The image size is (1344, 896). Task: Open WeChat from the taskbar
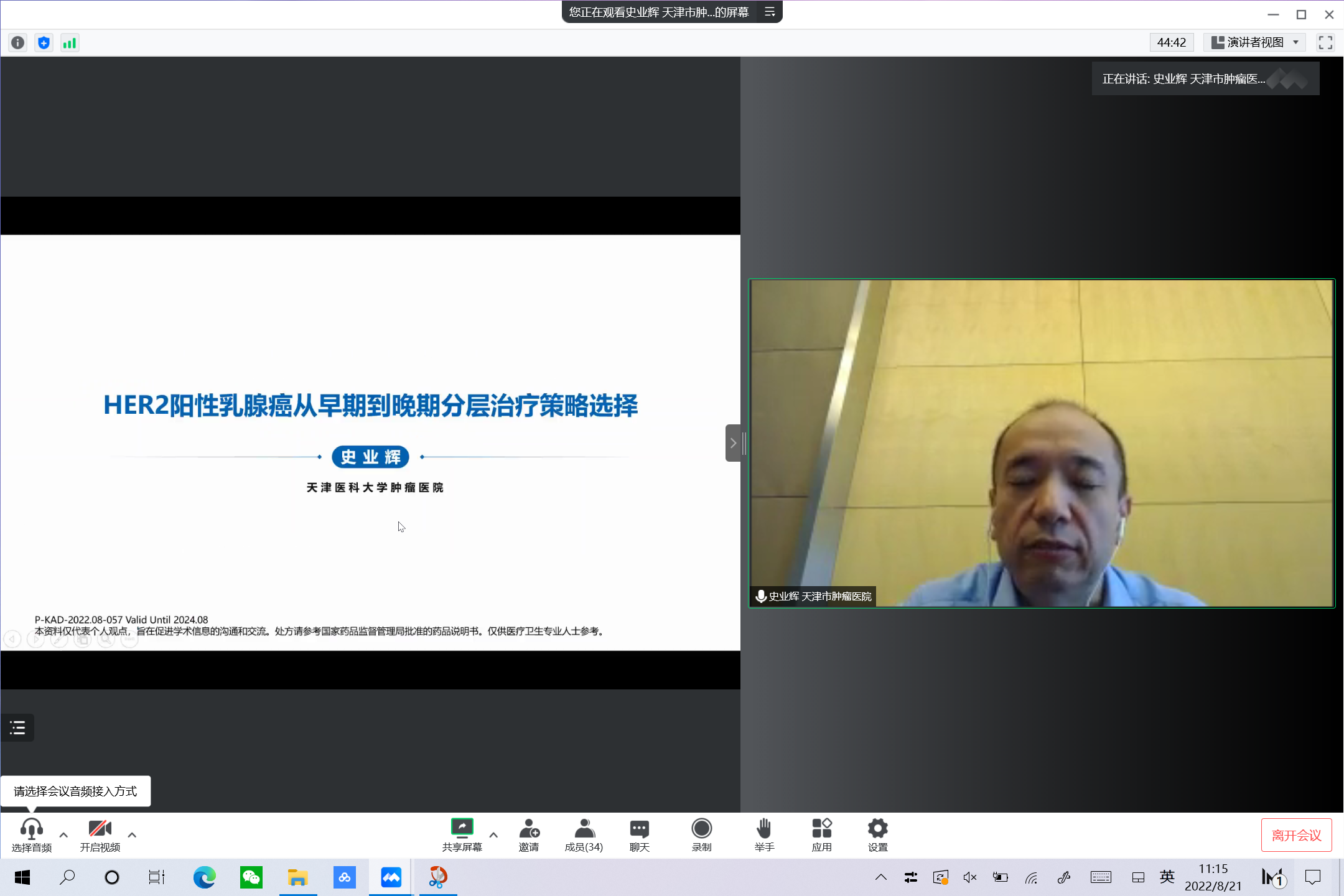pos(251,877)
